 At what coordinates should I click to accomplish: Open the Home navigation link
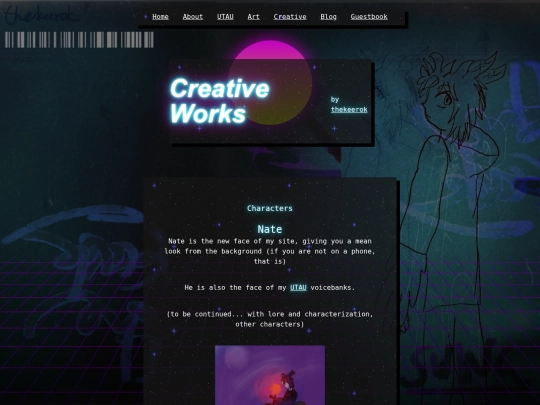click(x=160, y=17)
